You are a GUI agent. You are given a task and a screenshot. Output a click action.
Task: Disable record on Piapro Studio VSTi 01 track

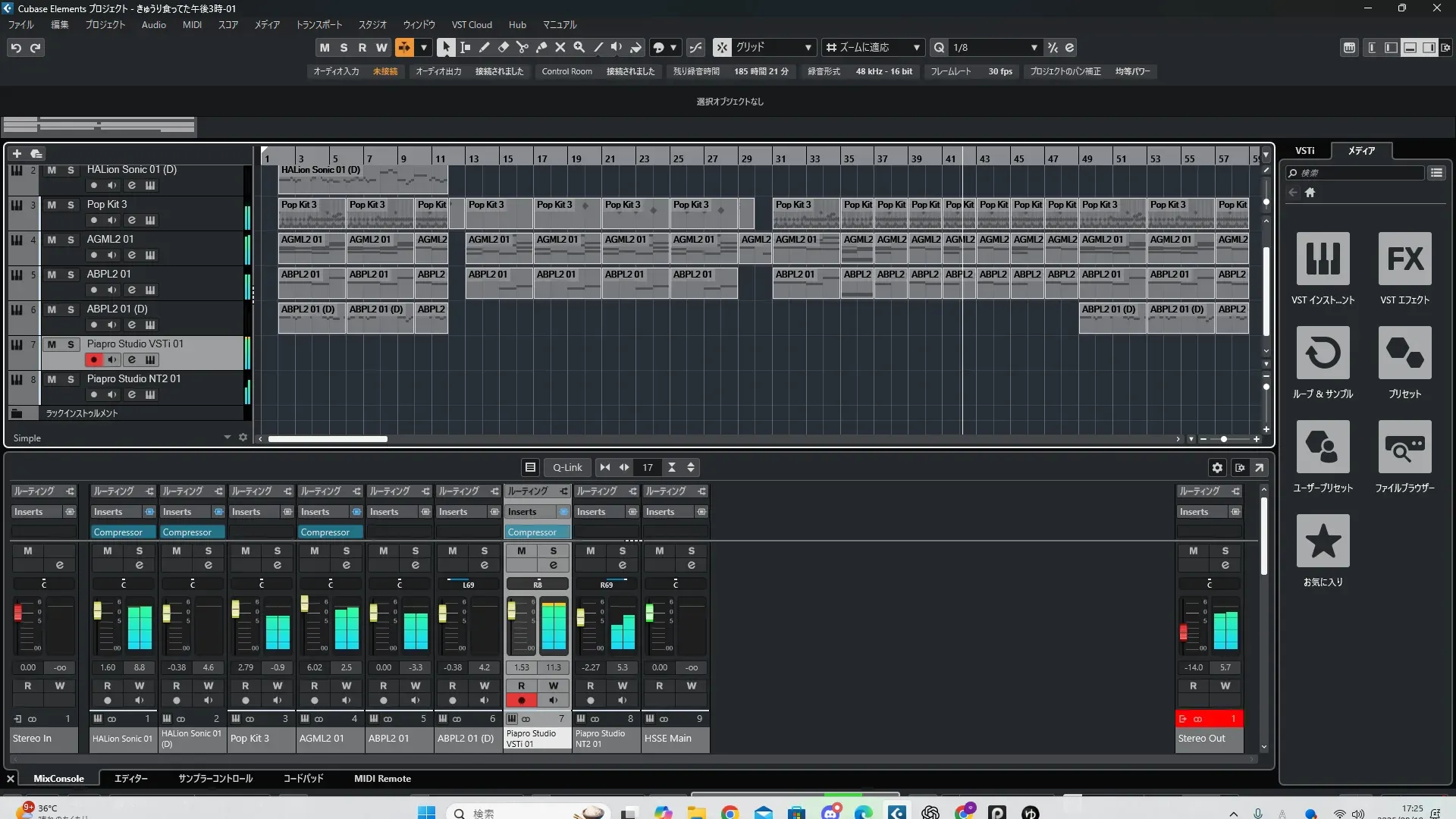[94, 360]
